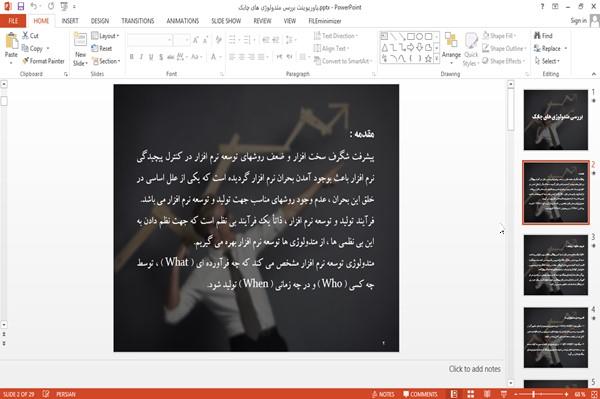Toggle the Notes pane in status bar
The width and height of the screenshot is (600, 399).
click(x=383, y=394)
